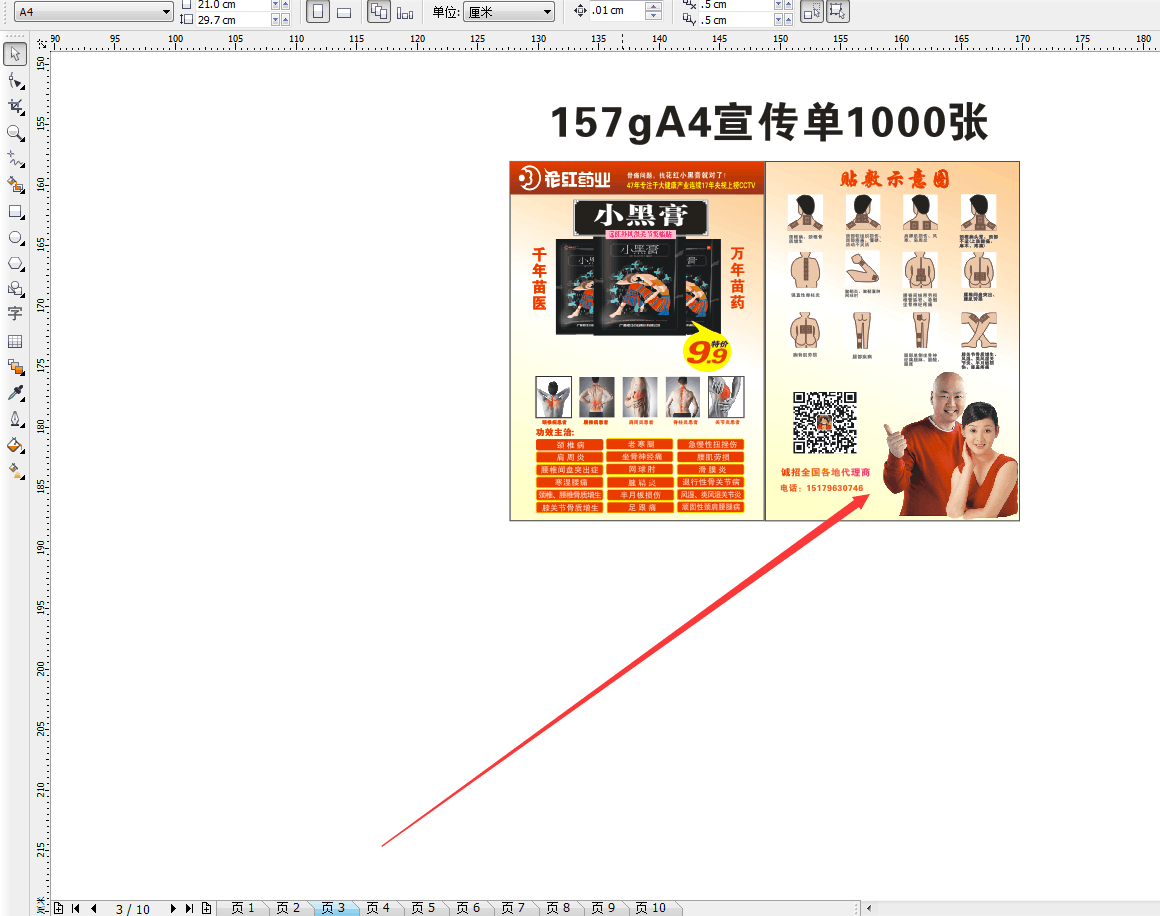Apply layout to all pages
This screenshot has height=916, width=1160.
(379, 12)
